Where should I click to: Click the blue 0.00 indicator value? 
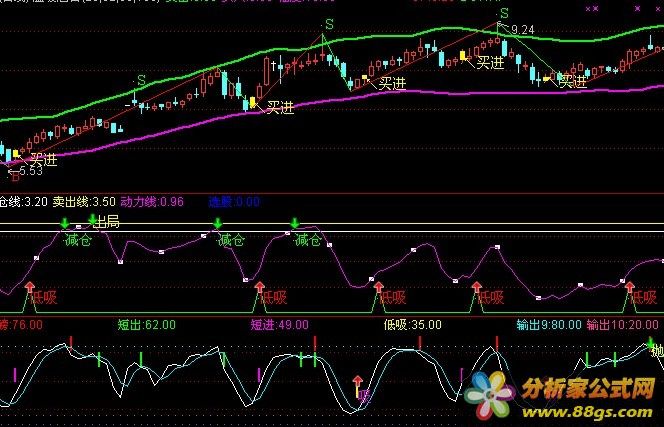tap(247, 202)
